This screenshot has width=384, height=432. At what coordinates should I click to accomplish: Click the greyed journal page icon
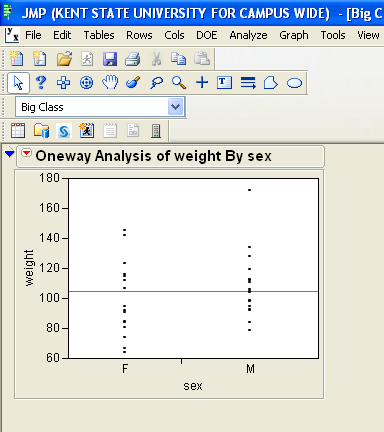[133, 131]
